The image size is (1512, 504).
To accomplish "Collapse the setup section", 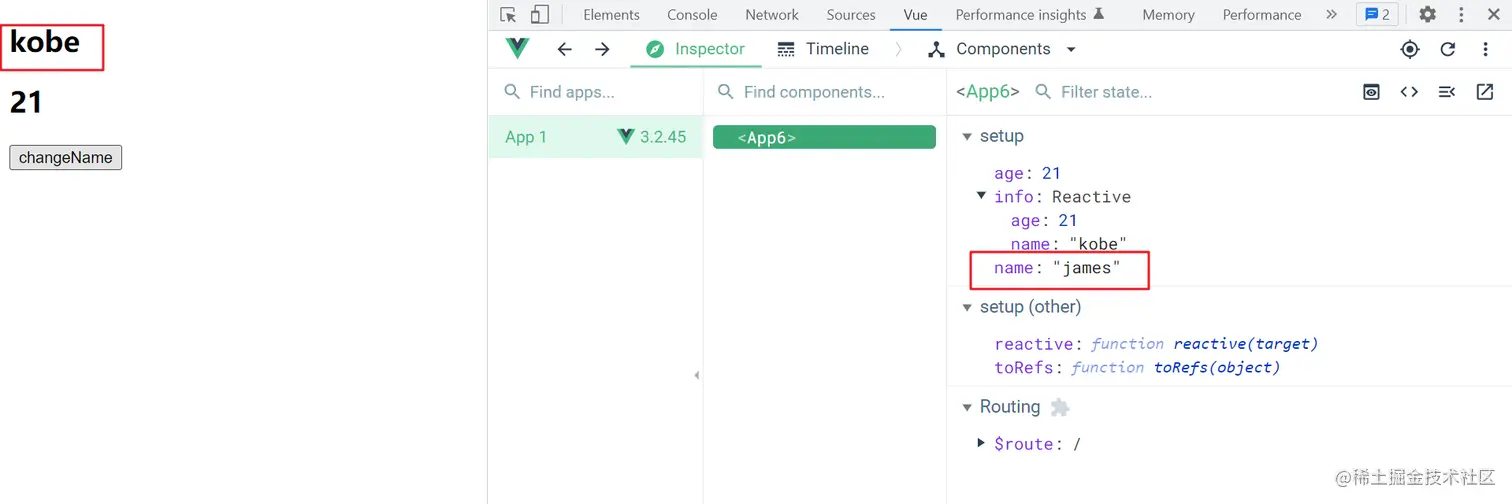I will point(967,137).
